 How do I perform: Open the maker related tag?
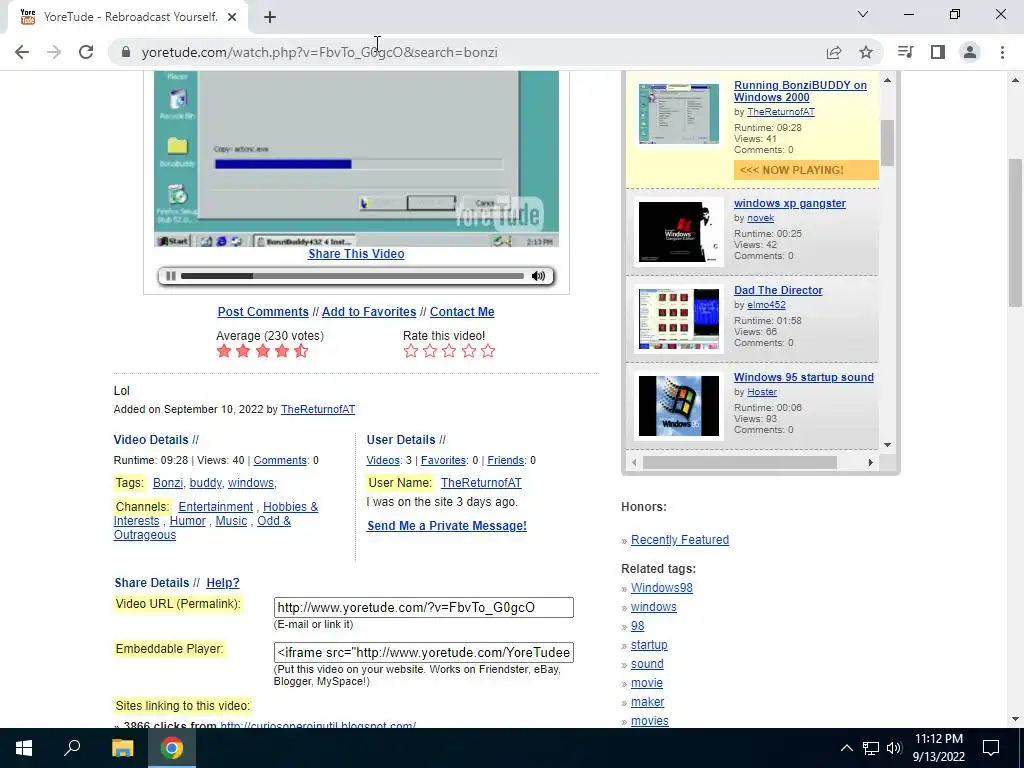tap(647, 702)
